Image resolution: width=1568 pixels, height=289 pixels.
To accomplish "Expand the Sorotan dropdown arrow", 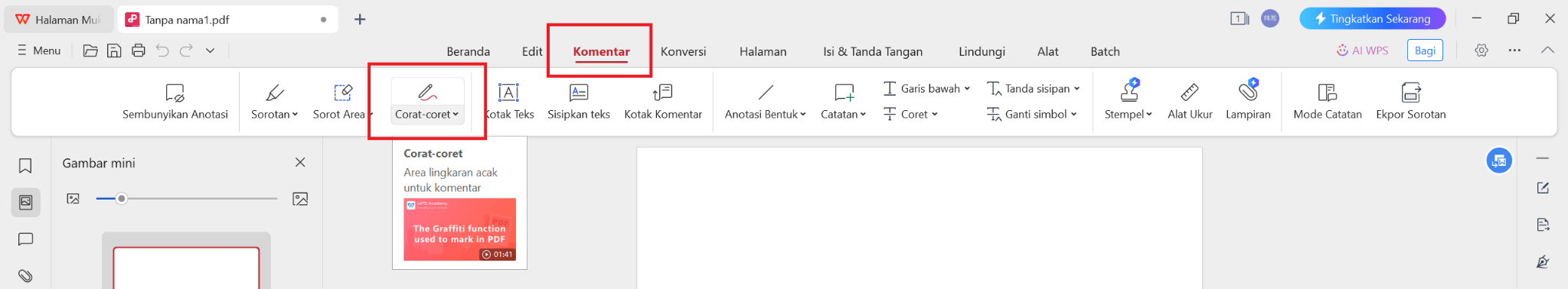I will (296, 115).
